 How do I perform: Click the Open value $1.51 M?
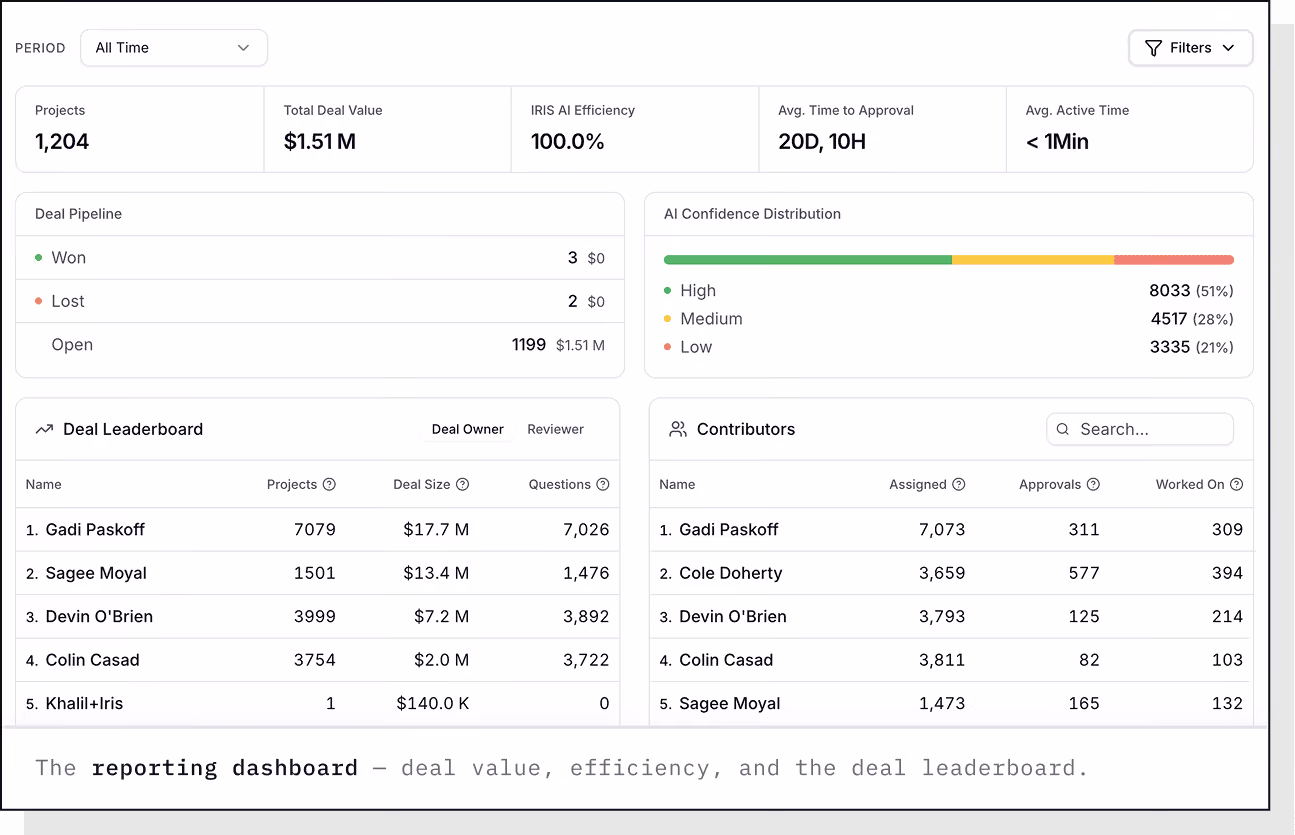tap(580, 345)
